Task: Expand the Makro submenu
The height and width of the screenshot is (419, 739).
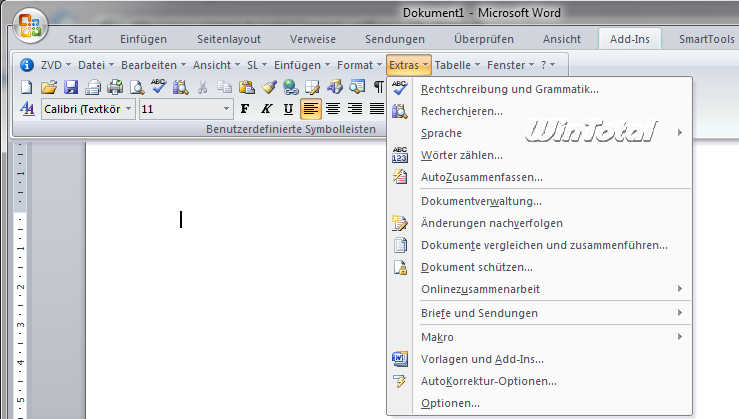Action: coord(539,337)
